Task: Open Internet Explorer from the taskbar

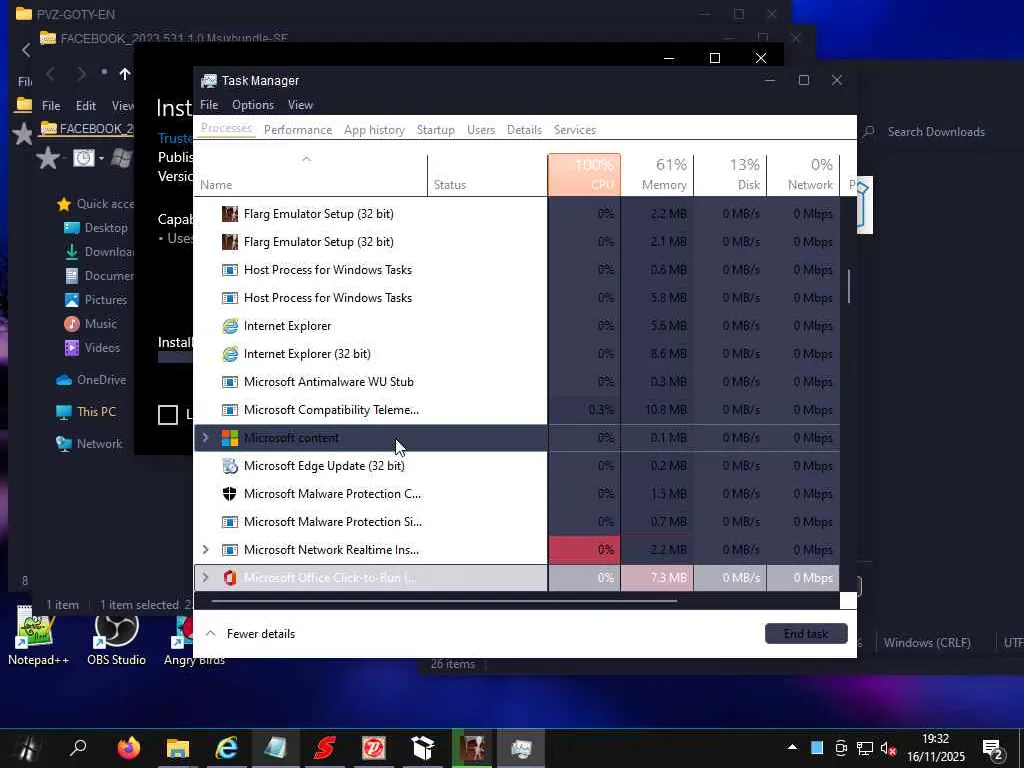Action: coord(227,748)
